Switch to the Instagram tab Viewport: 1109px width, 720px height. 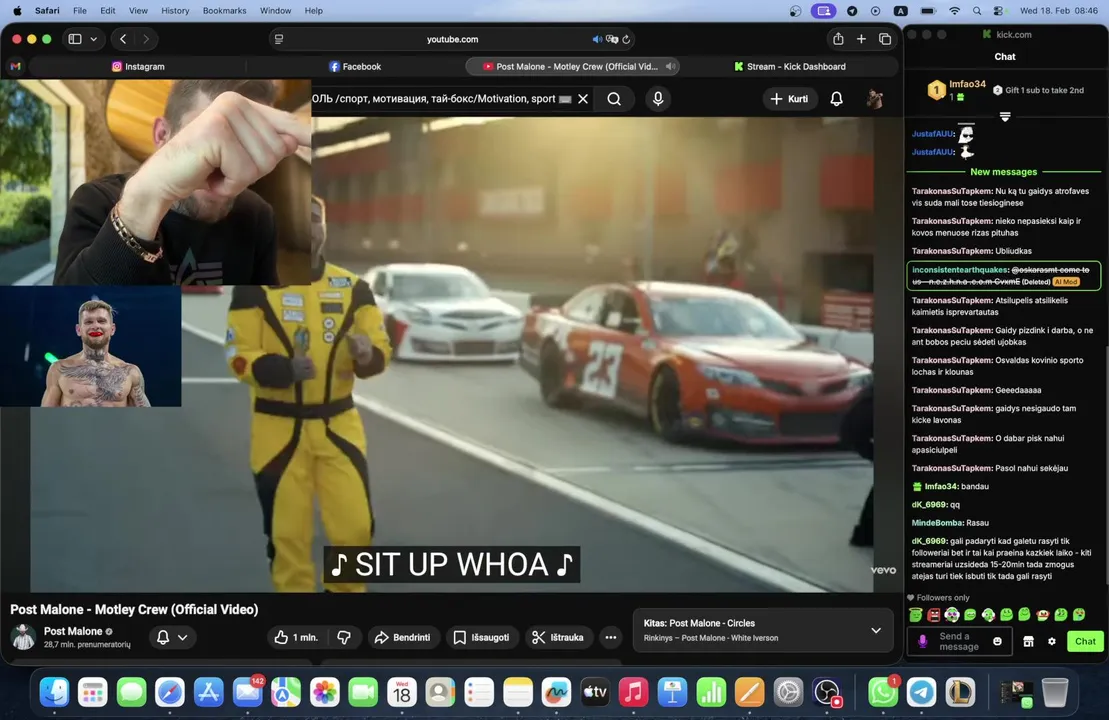pos(138,66)
